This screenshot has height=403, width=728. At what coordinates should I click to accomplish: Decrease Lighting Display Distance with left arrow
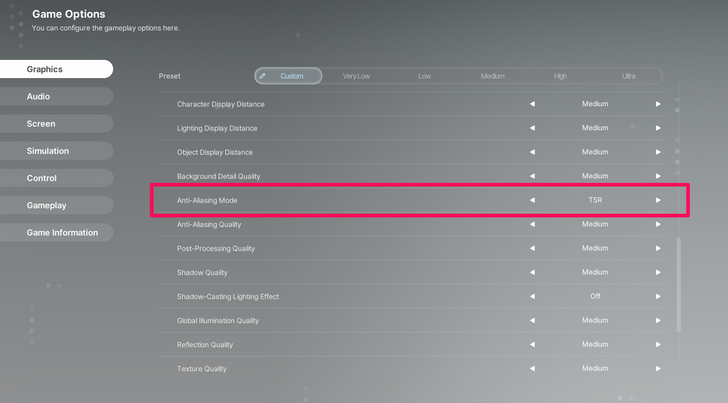coord(532,128)
